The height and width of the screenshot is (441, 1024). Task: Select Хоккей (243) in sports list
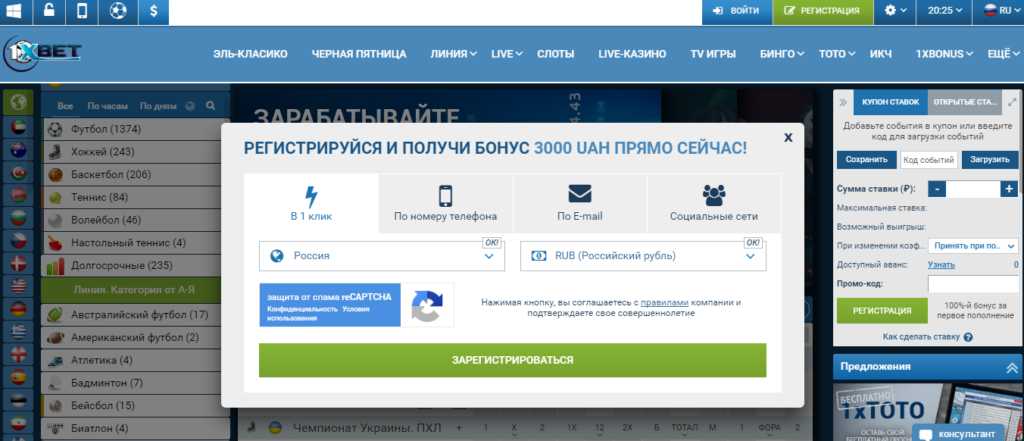[x=133, y=152]
